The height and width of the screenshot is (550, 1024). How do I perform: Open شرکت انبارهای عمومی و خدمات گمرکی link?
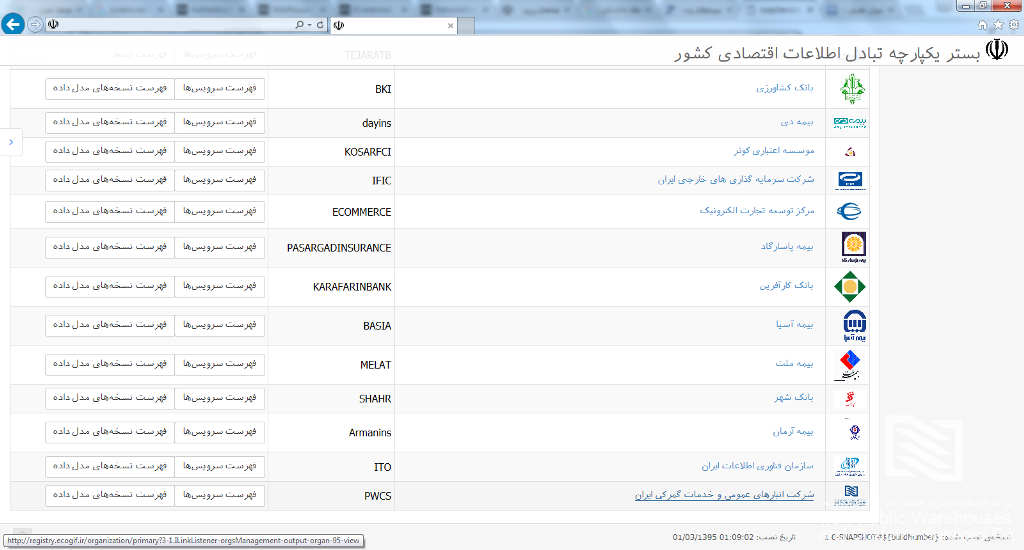point(724,494)
